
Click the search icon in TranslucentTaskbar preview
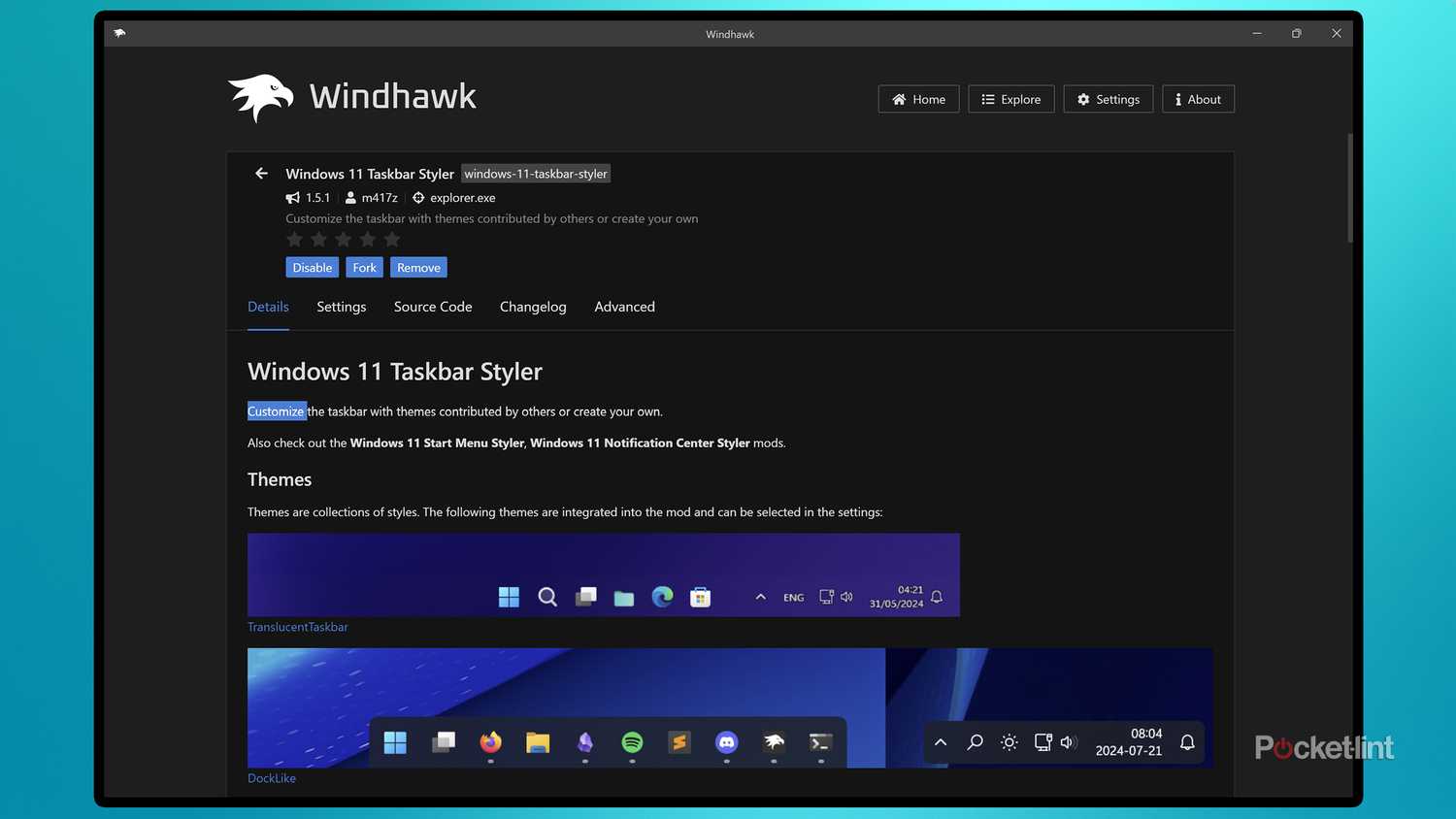pyautogui.click(x=547, y=597)
